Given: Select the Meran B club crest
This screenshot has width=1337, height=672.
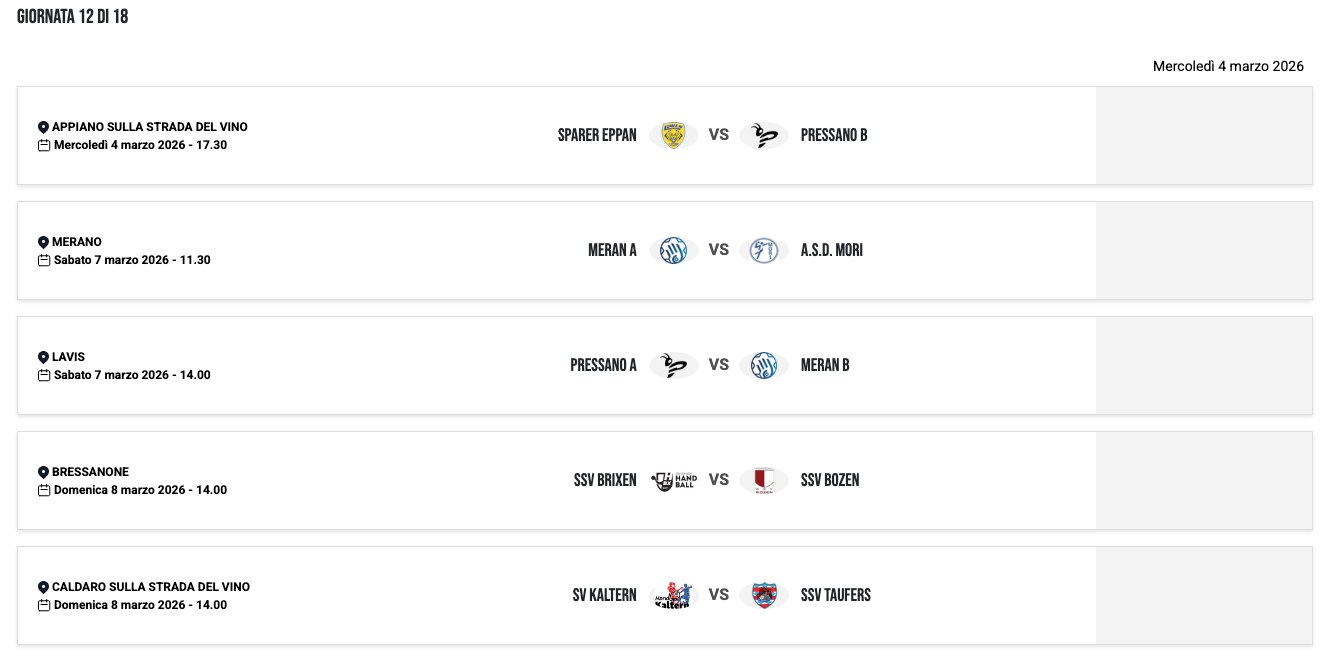Looking at the screenshot, I should point(764,365).
